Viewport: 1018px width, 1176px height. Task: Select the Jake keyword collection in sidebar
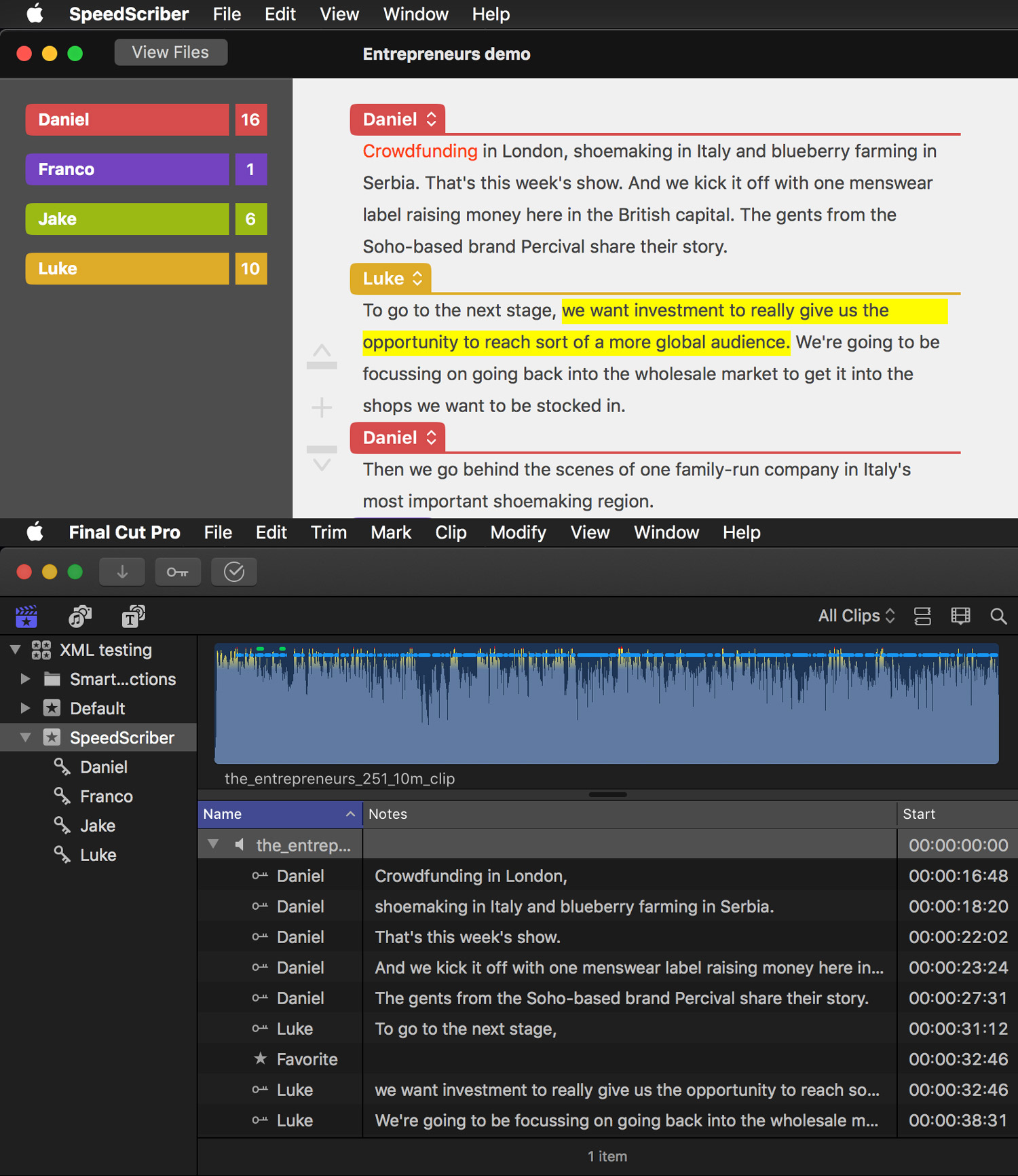click(x=97, y=826)
